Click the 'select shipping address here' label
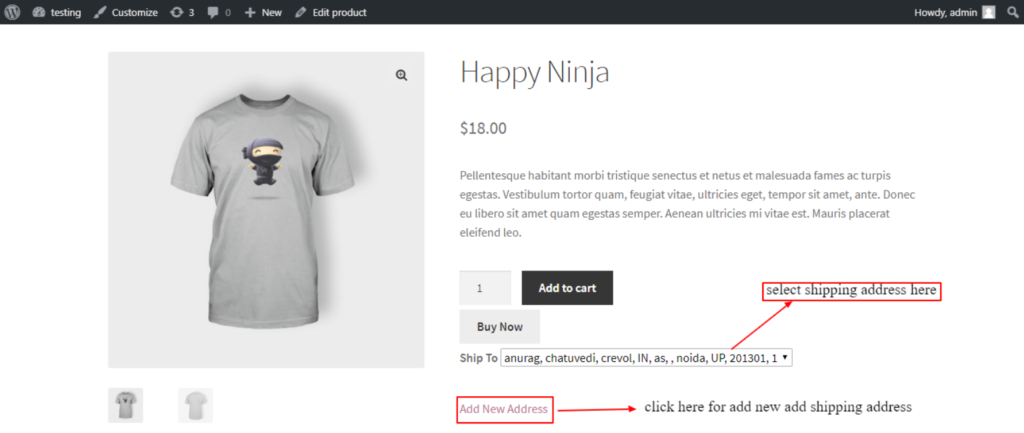Viewport: 1024px width, 433px height. 851,291
